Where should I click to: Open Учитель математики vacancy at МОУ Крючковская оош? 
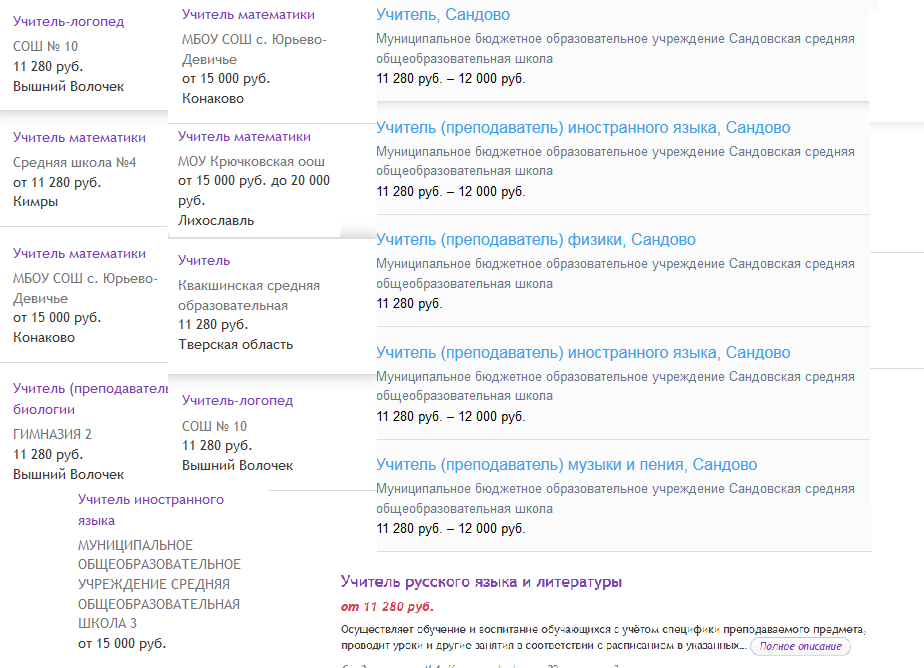coord(244,136)
